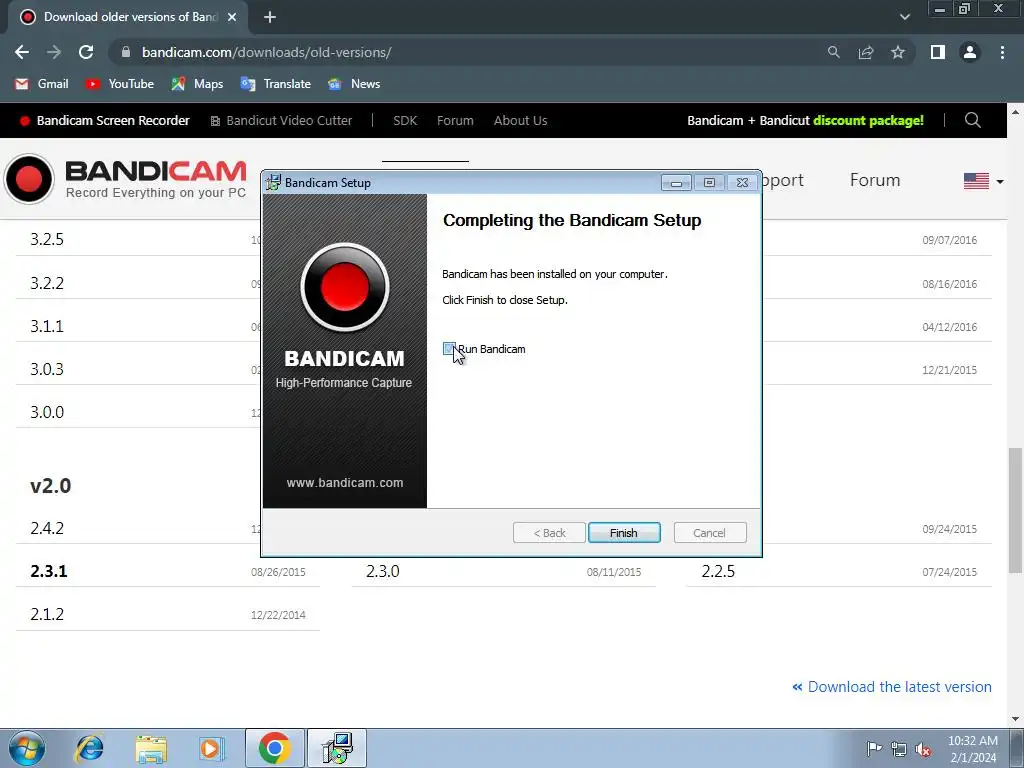Image resolution: width=1024 pixels, height=768 pixels.
Task: Select version 2.2.5
Action: point(718,571)
